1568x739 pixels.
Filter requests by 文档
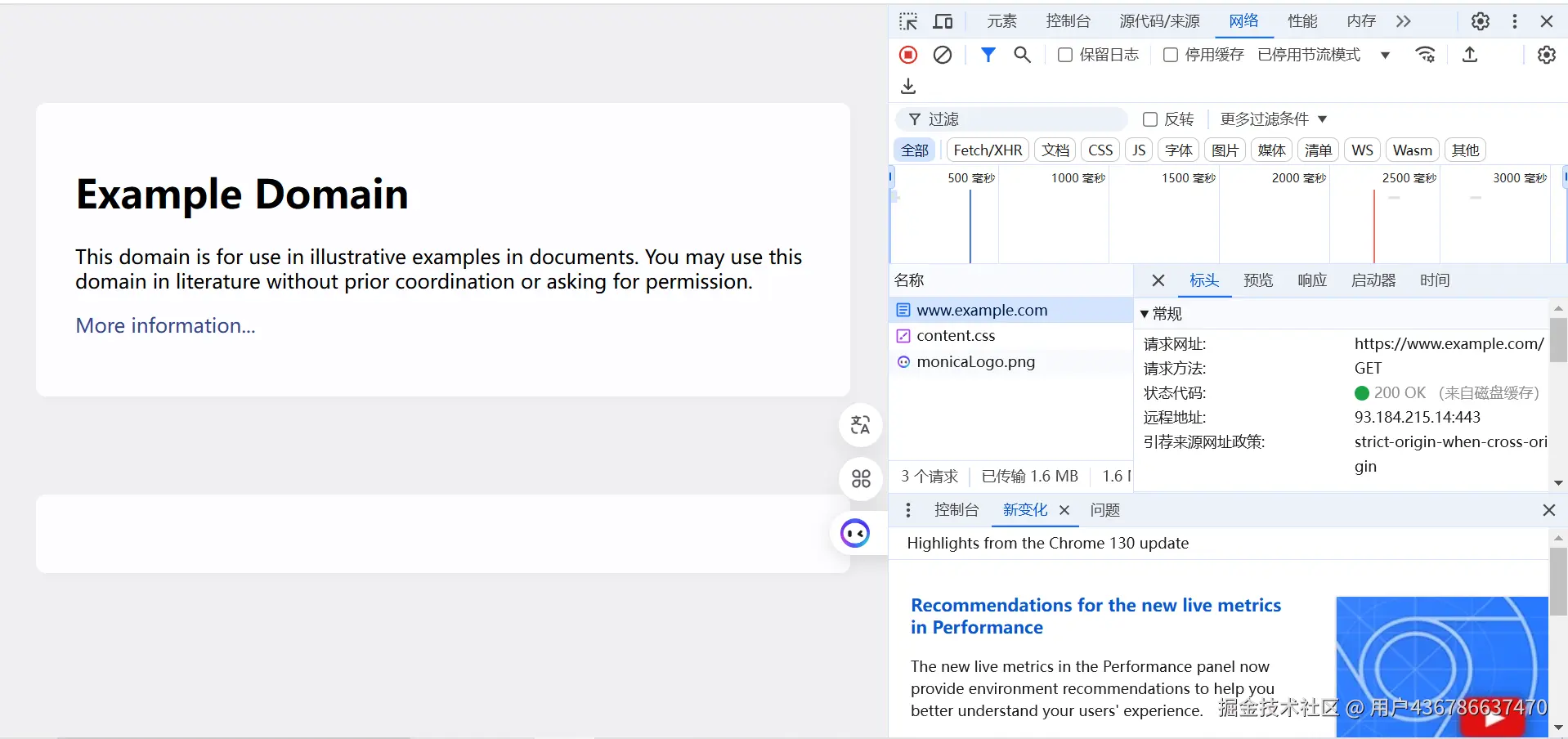tap(1055, 150)
